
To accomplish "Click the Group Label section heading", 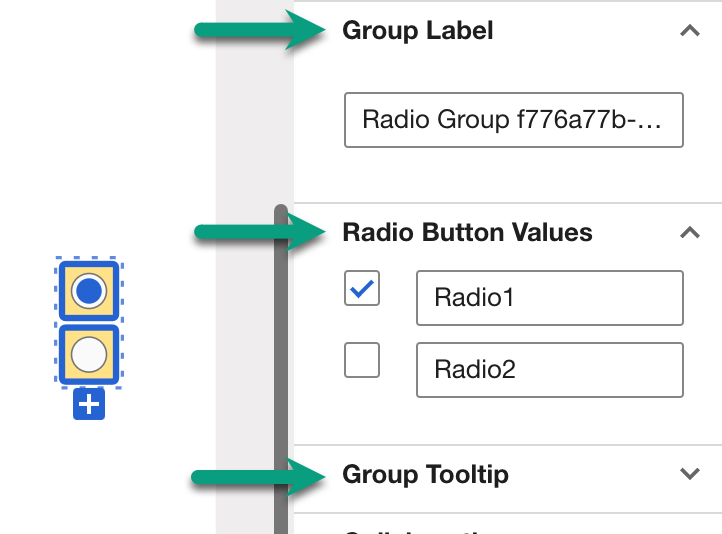I will tap(418, 31).
